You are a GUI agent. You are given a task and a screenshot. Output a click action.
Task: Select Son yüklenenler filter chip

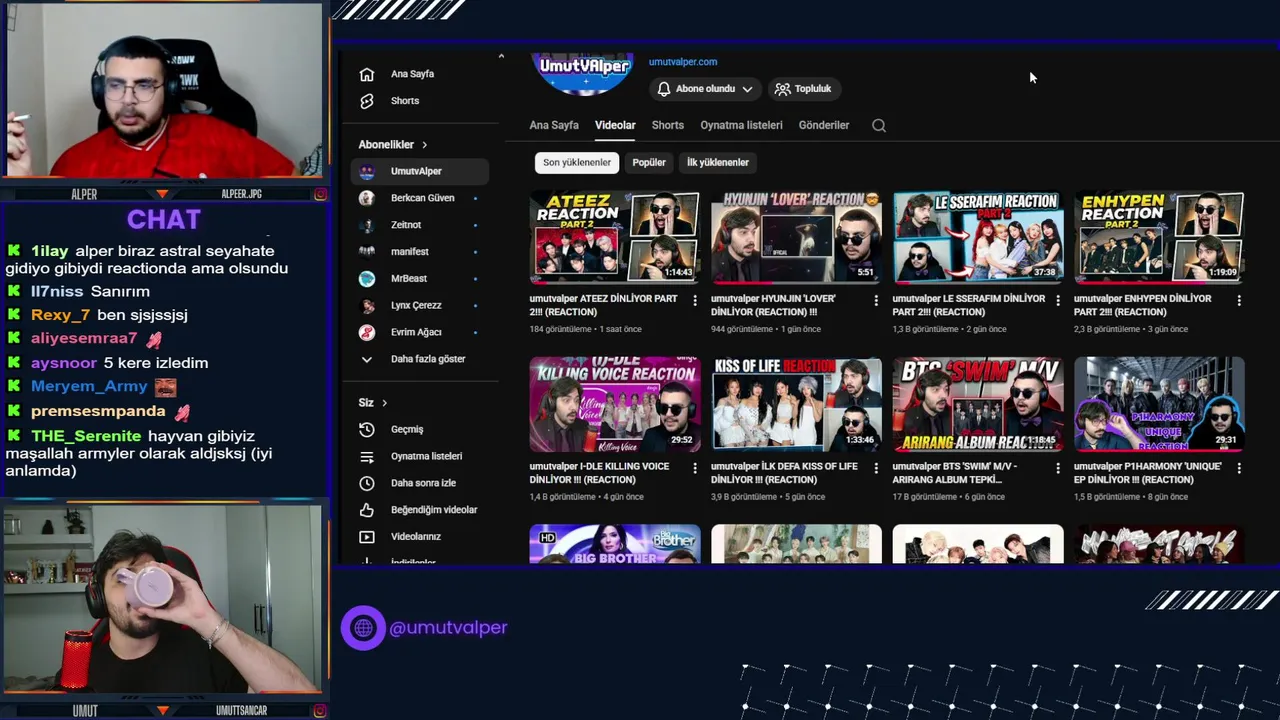[577, 162]
